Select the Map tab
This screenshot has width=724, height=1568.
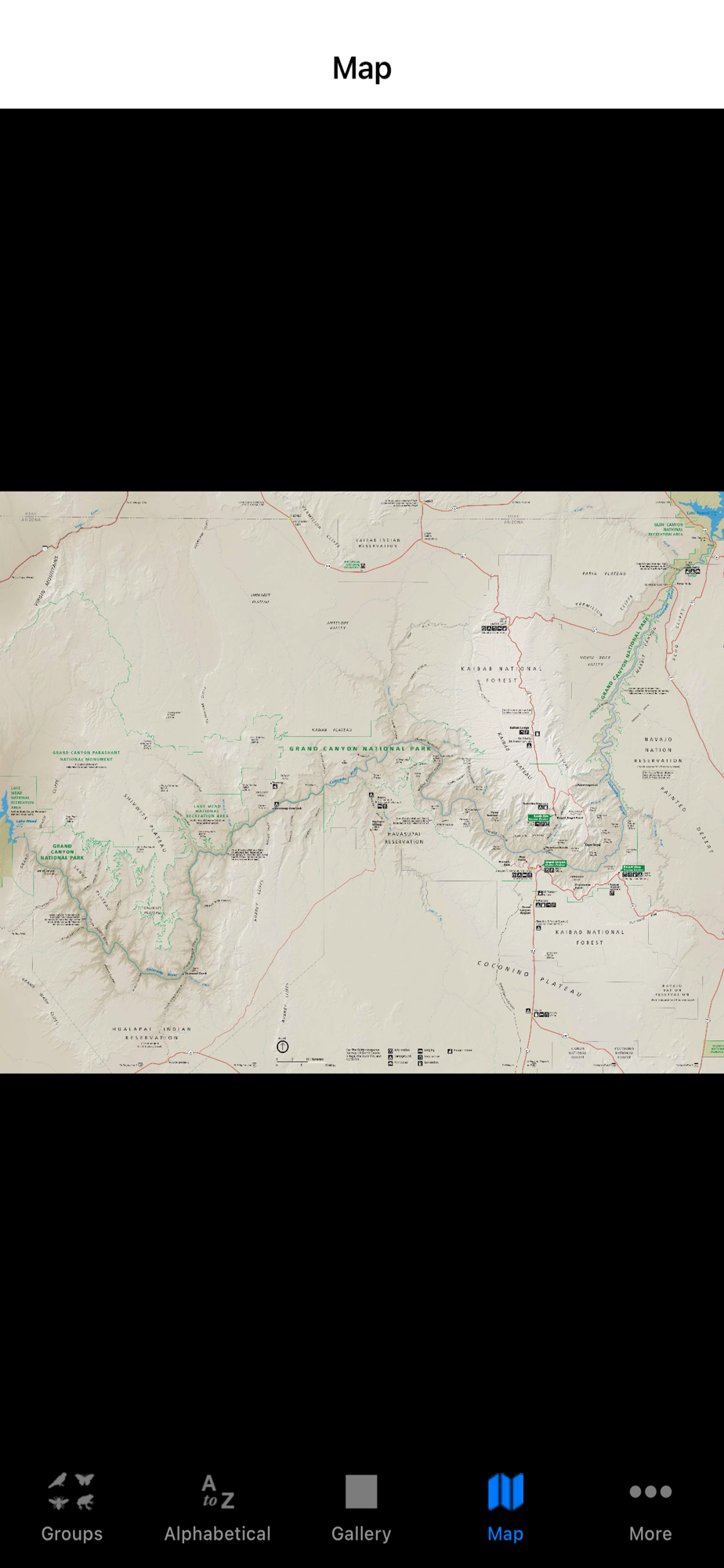tap(505, 1508)
